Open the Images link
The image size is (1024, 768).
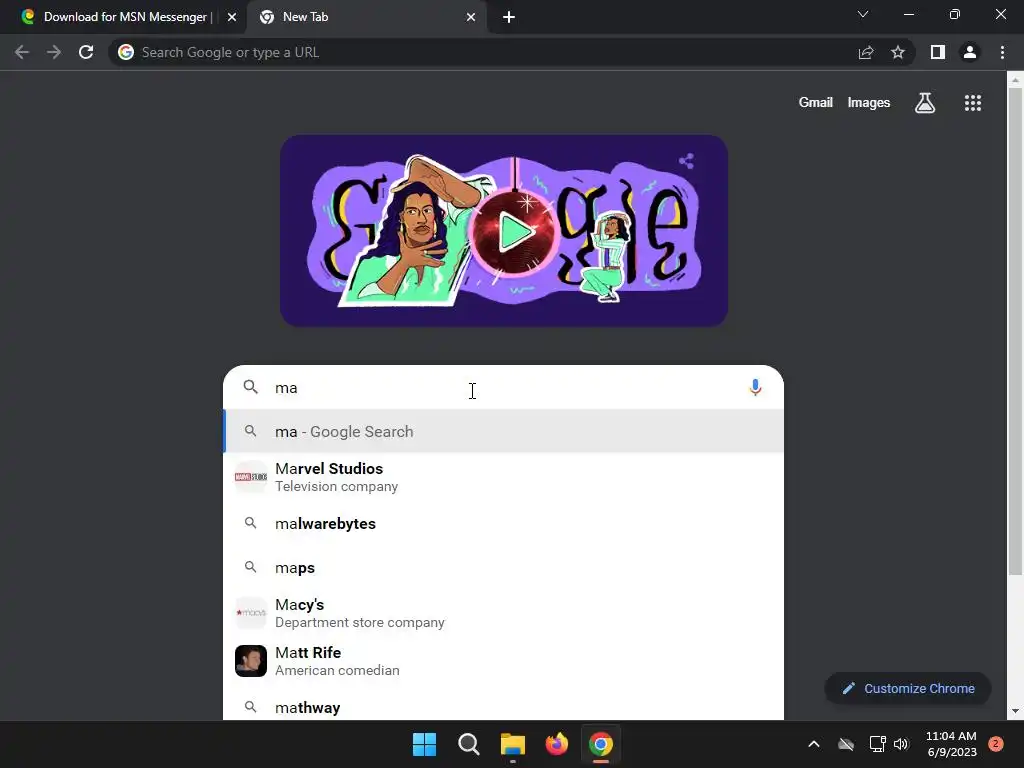point(869,103)
